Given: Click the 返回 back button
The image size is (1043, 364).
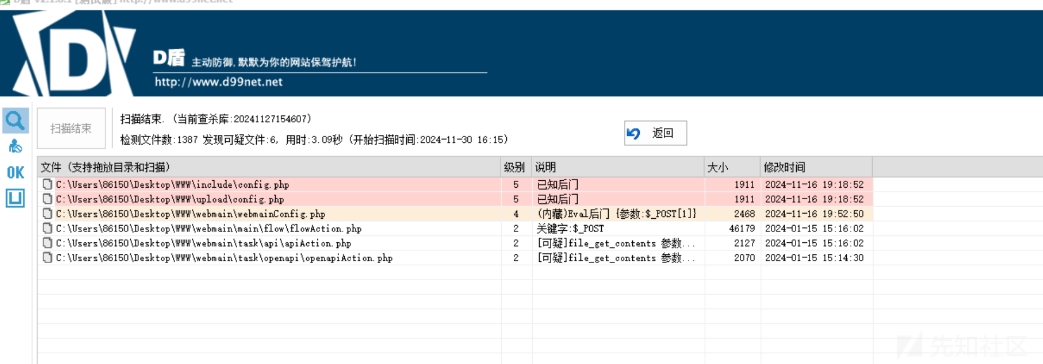Looking at the screenshot, I should pyautogui.click(x=655, y=133).
